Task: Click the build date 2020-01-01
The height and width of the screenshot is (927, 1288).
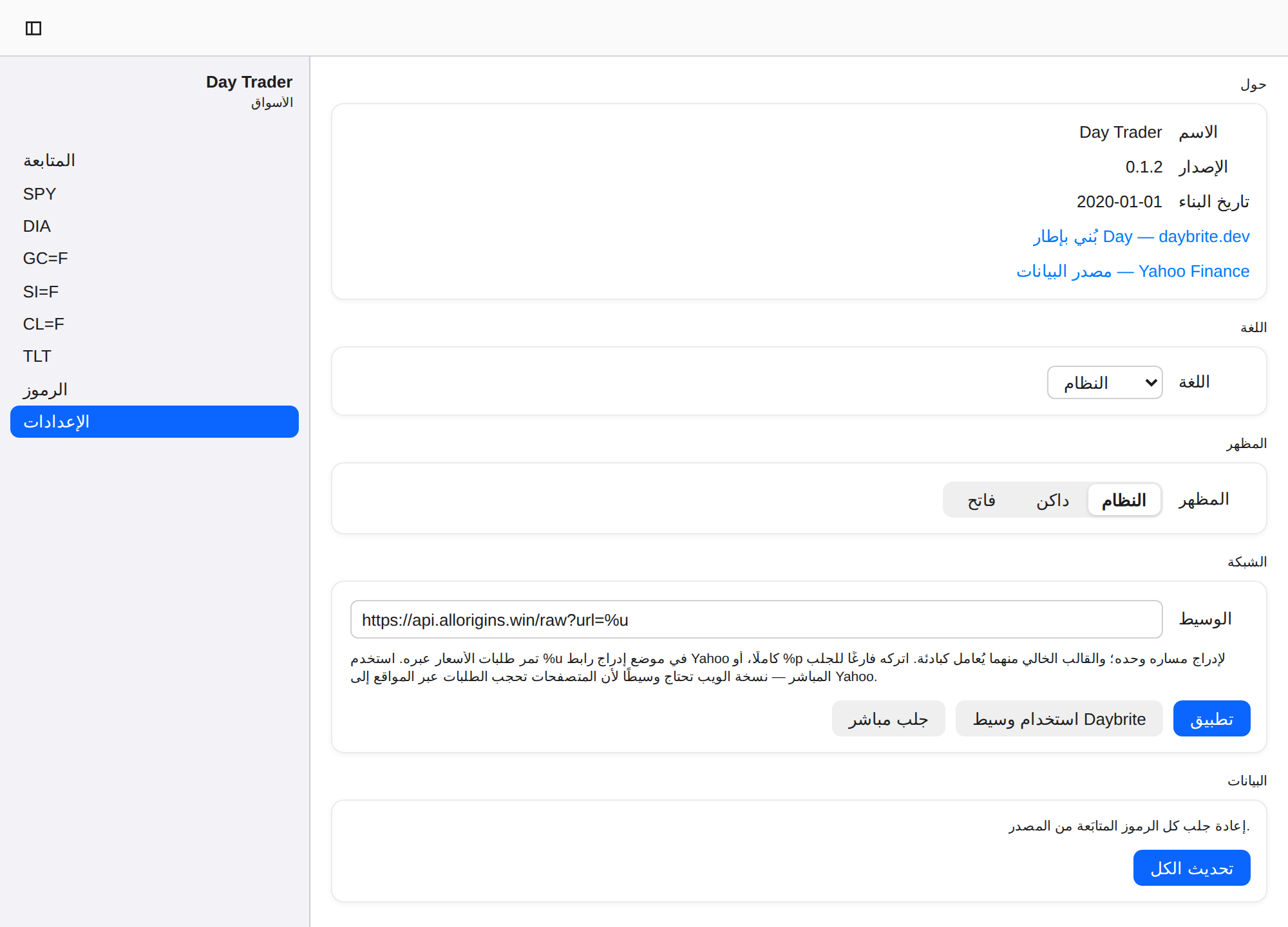Action: pyautogui.click(x=1119, y=202)
